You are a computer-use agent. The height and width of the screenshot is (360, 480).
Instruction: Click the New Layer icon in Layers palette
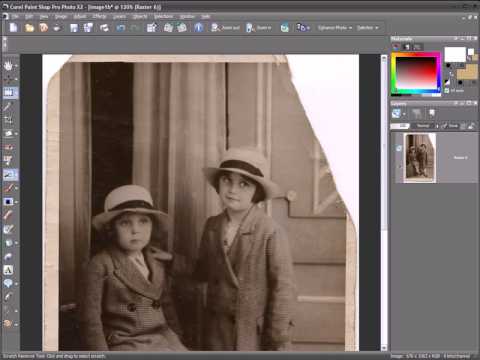(x=396, y=114)
